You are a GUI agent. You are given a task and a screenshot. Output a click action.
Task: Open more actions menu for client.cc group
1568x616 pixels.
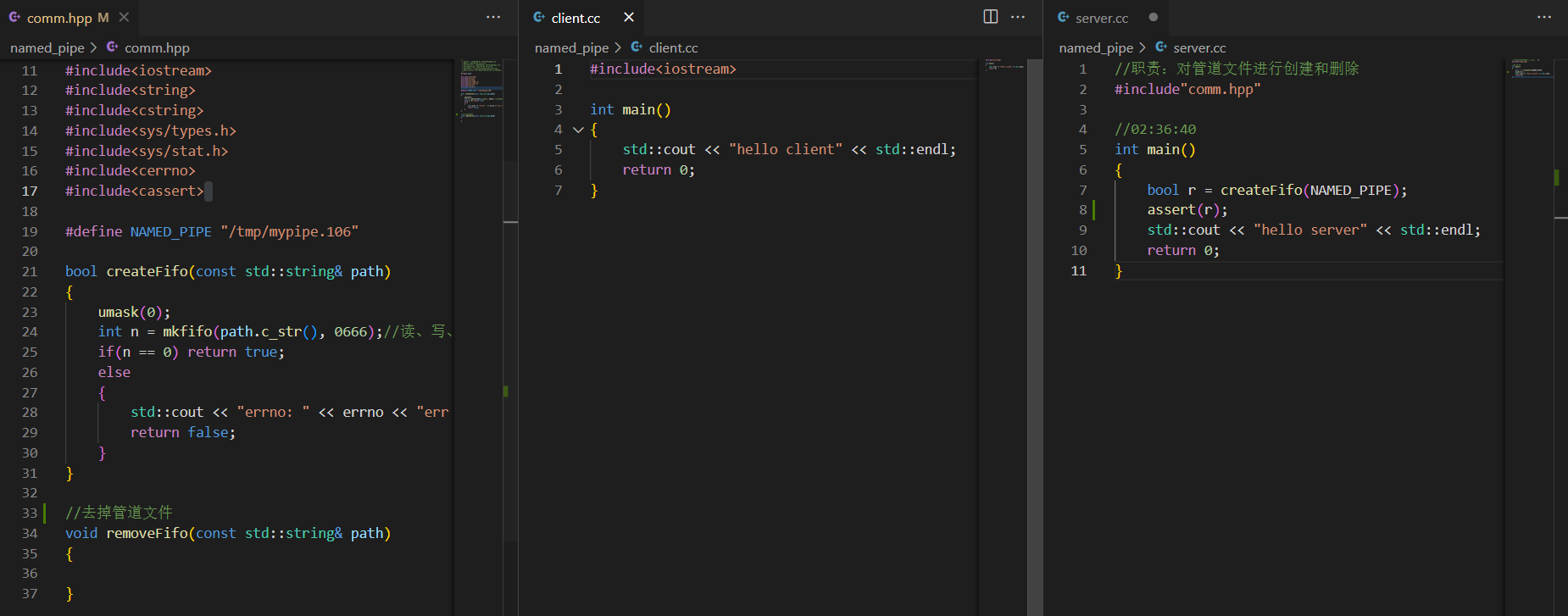[x=1018, y=17]
